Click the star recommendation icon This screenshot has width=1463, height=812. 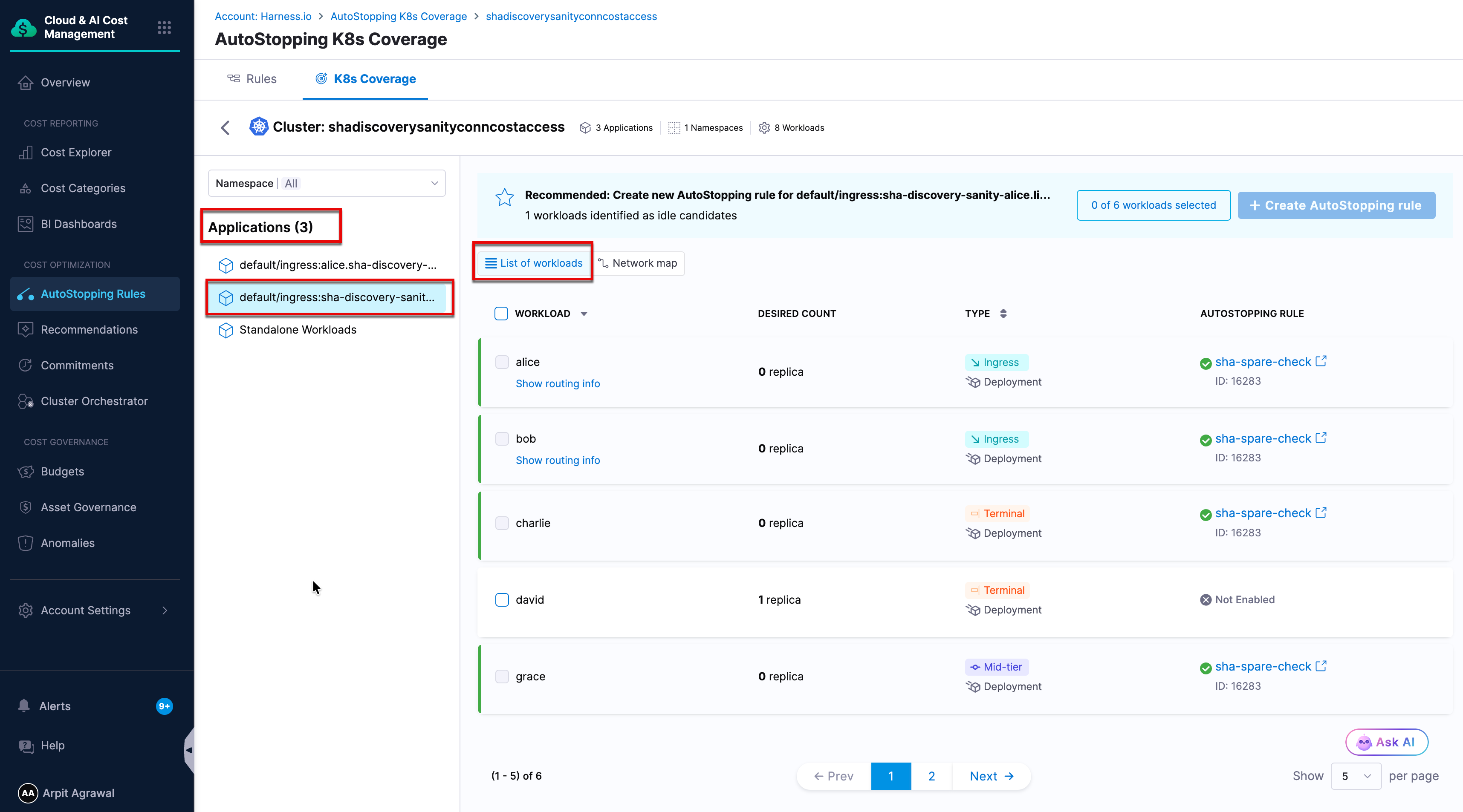click(x=504, y=198)
